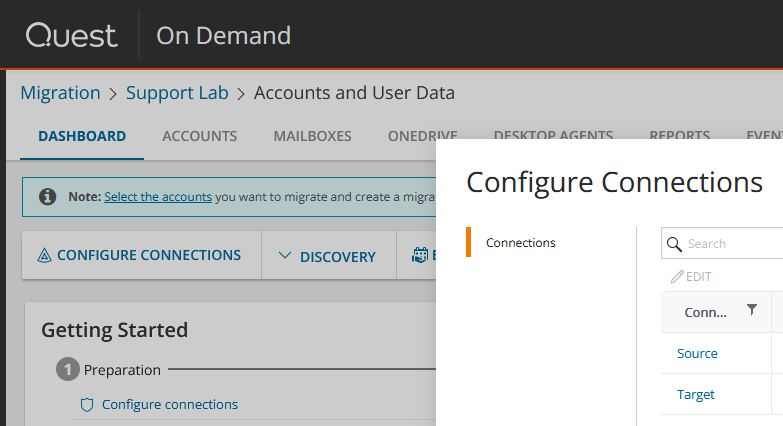Screen dimensions: 783x426
Task: Open the Support Lab breadcrumb link
Action: tap(177, 93)
